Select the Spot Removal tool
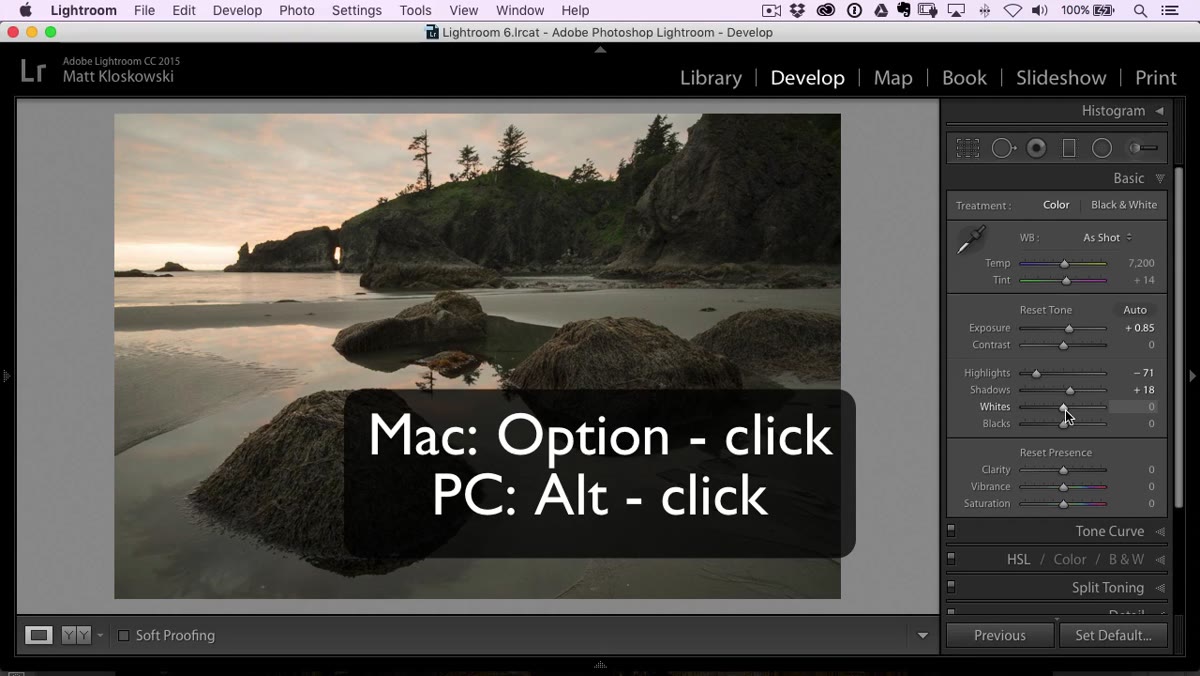 1003,148
